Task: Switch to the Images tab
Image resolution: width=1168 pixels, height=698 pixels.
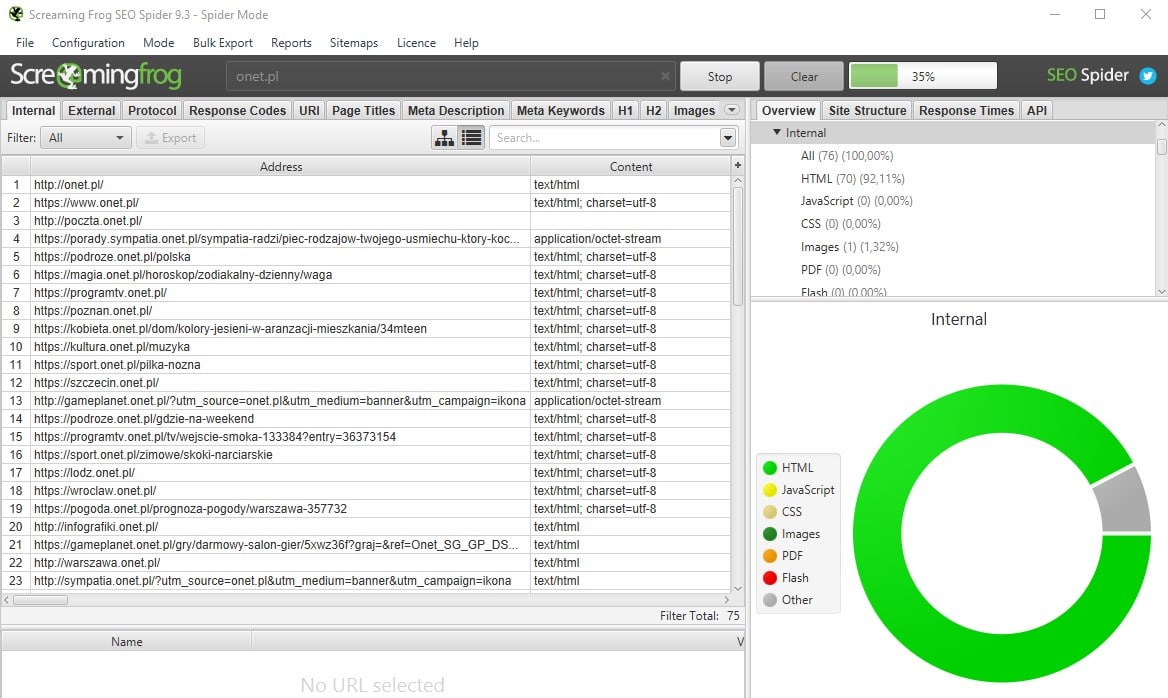Action: (694, 110)
